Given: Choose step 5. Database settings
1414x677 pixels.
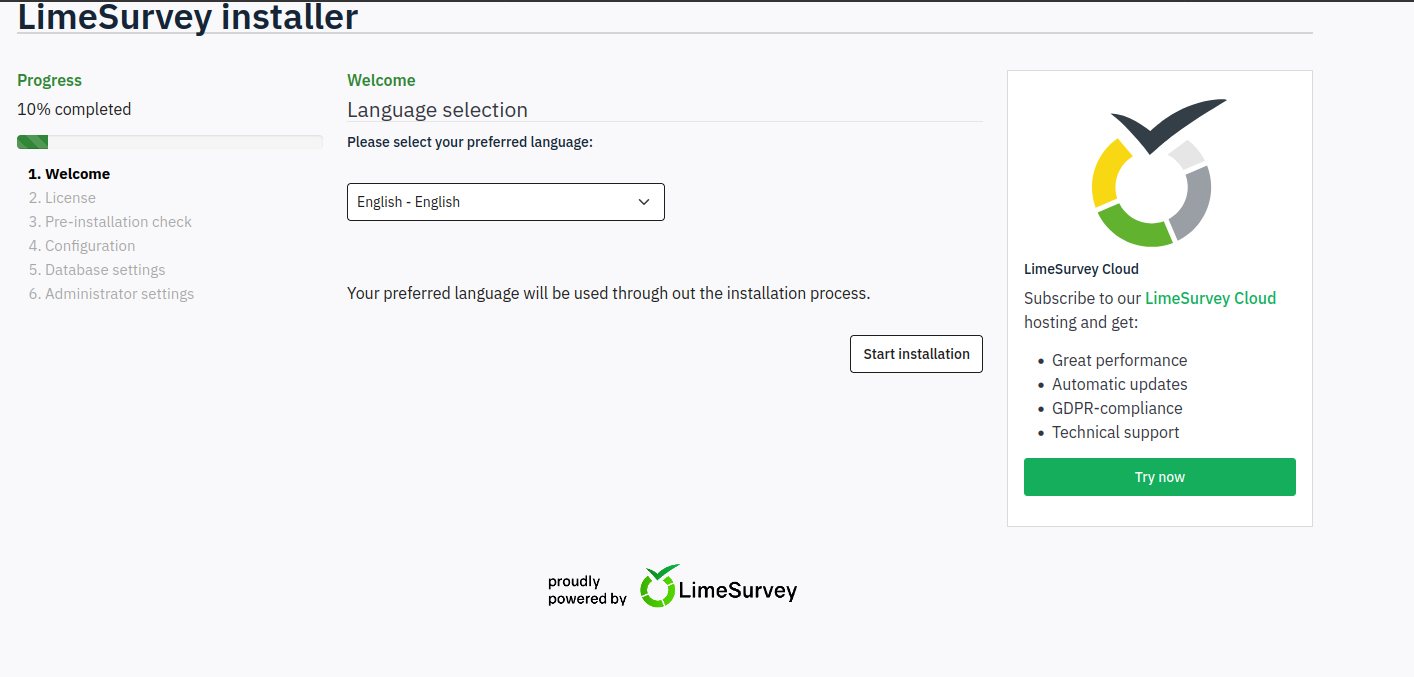Looking at the screenshot, I should pyautogui.click(x=97, y=270).
